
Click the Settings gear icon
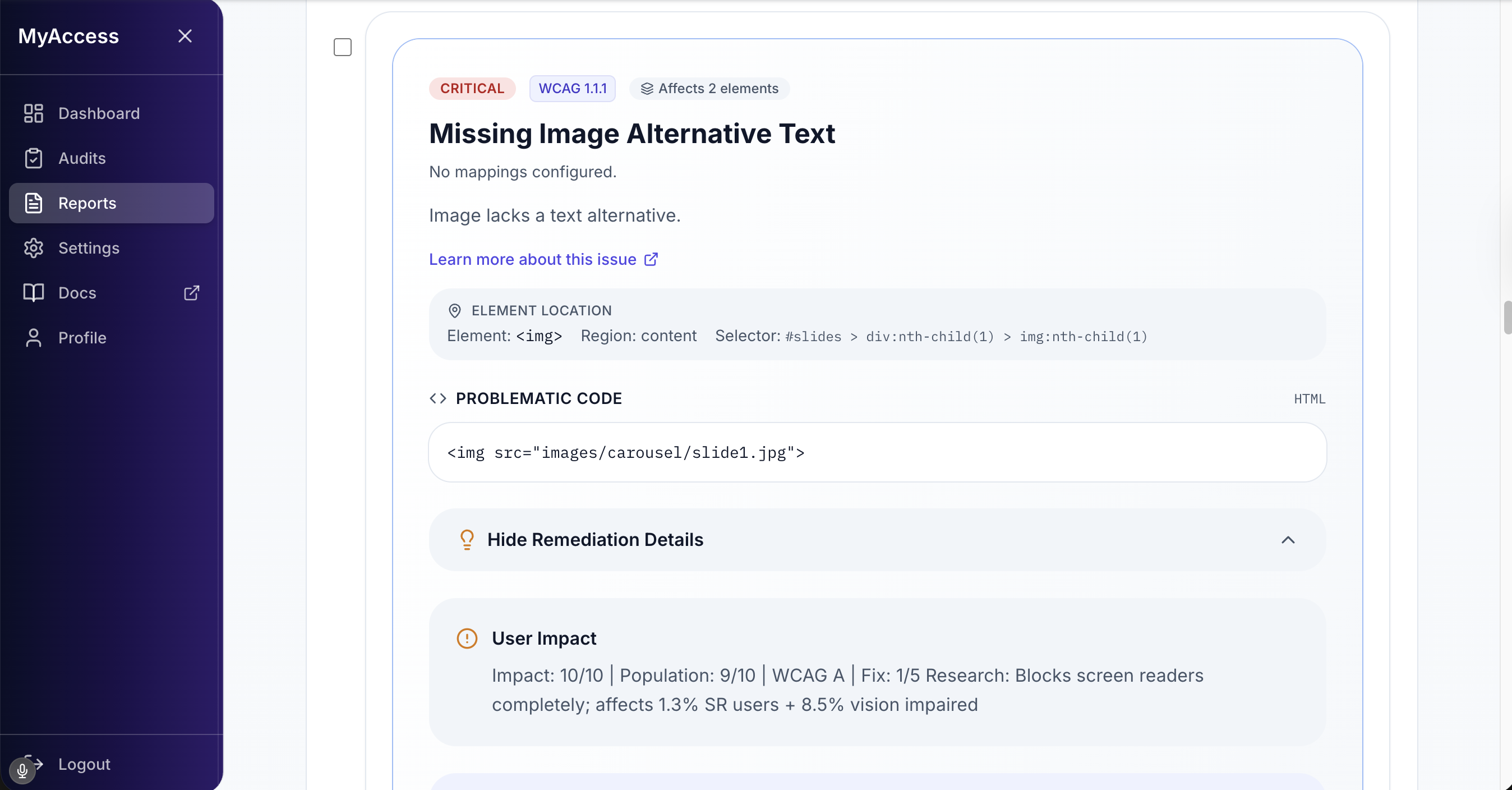34,248
